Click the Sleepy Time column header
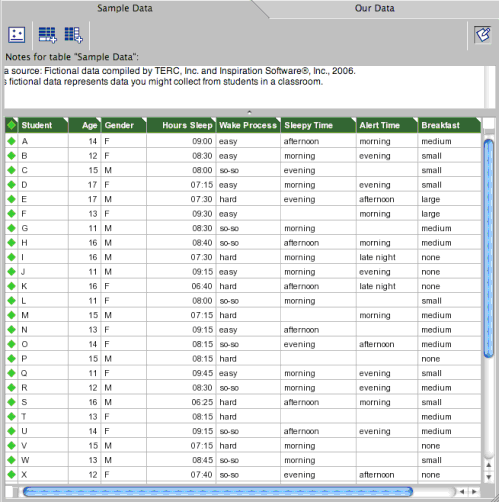The height and width of the screenshot is (502, 499). [319, 125]
